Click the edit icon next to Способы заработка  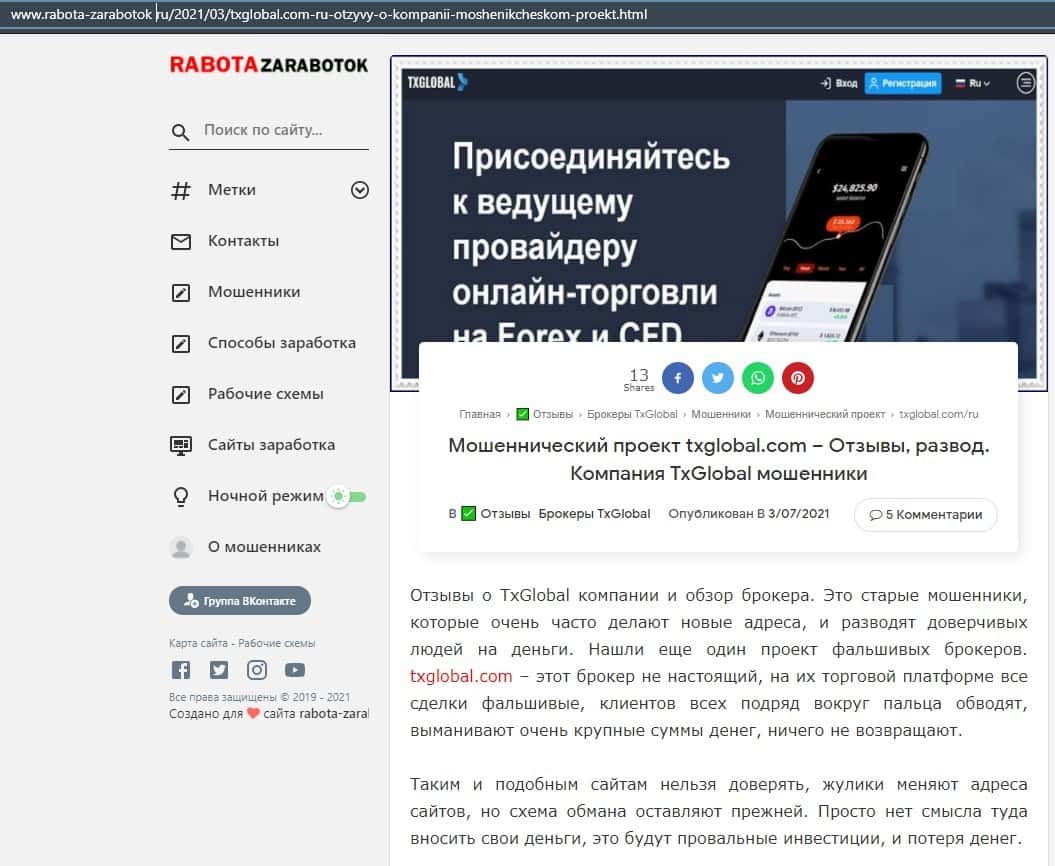pyautogui.click(x=181, y=344)
